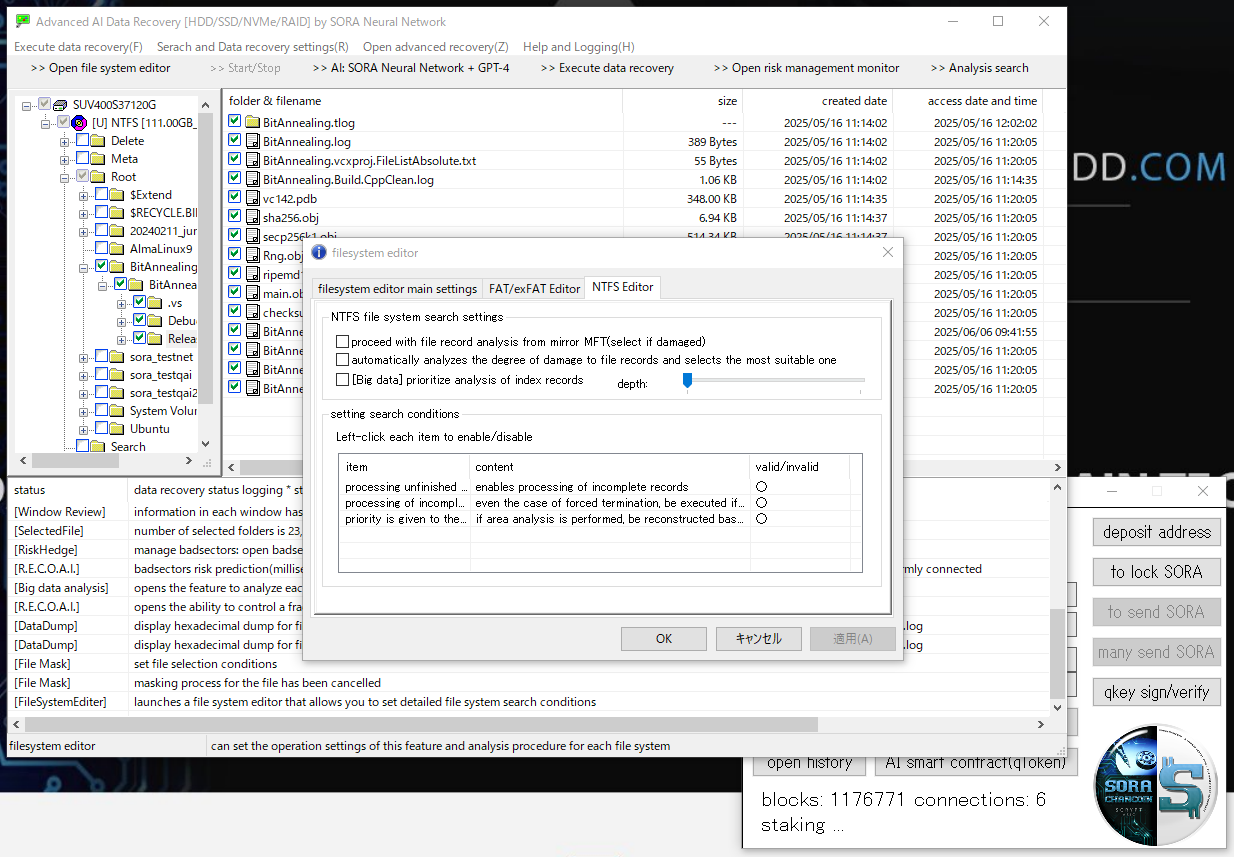
Task: Enable file record analysis from mirror MFT
Action: tap(343, 342)
